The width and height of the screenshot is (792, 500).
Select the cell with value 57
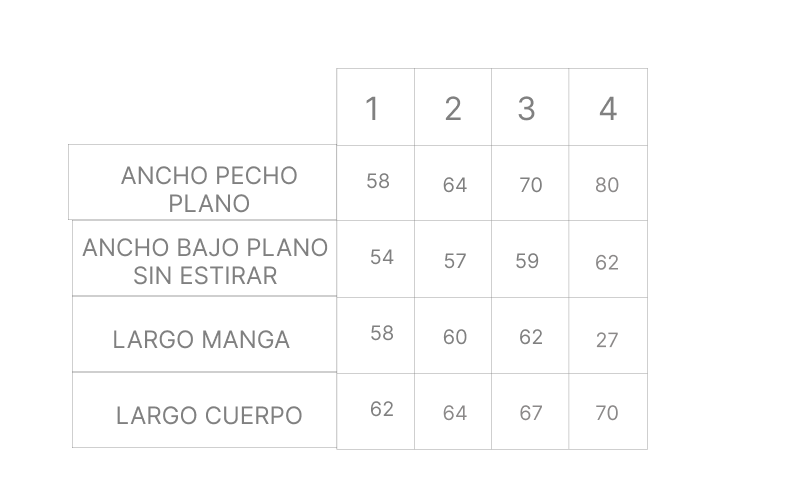(x=455, y=261)
